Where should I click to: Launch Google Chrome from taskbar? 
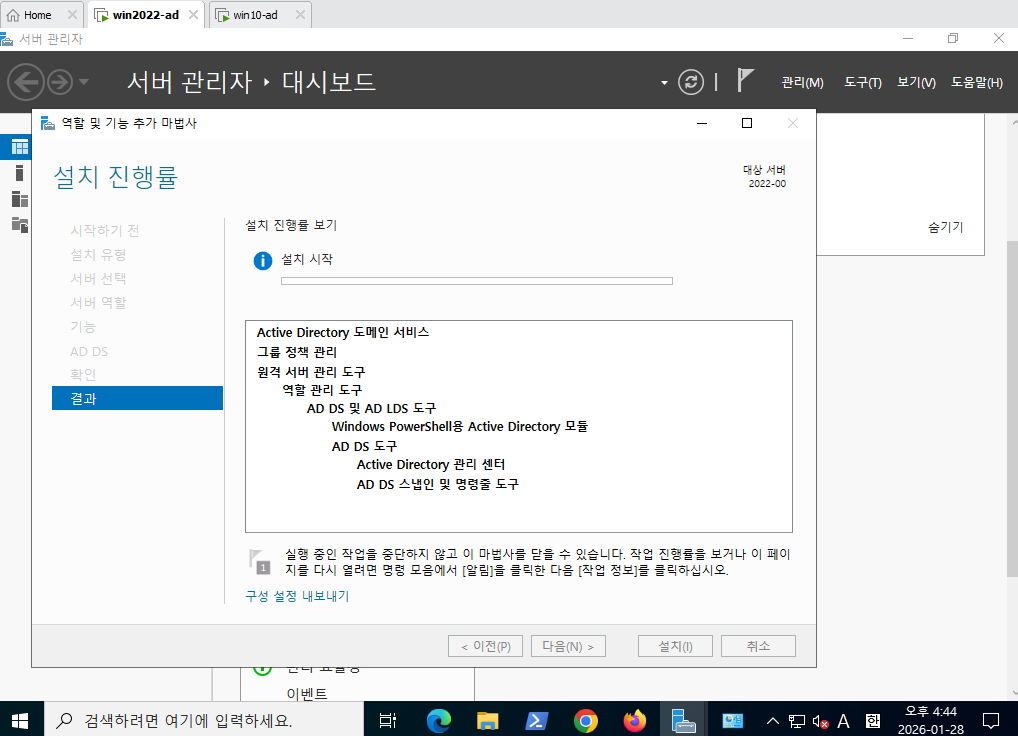(586, 720)
